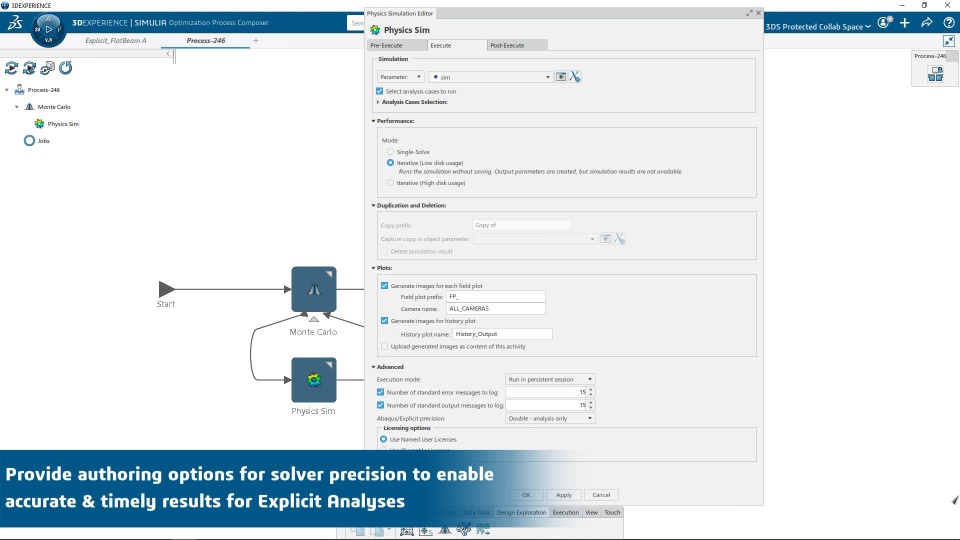Click the collapse view arrows icon at top right
Viewport: 960px width, 540px height.
click(x=949, y=41)
